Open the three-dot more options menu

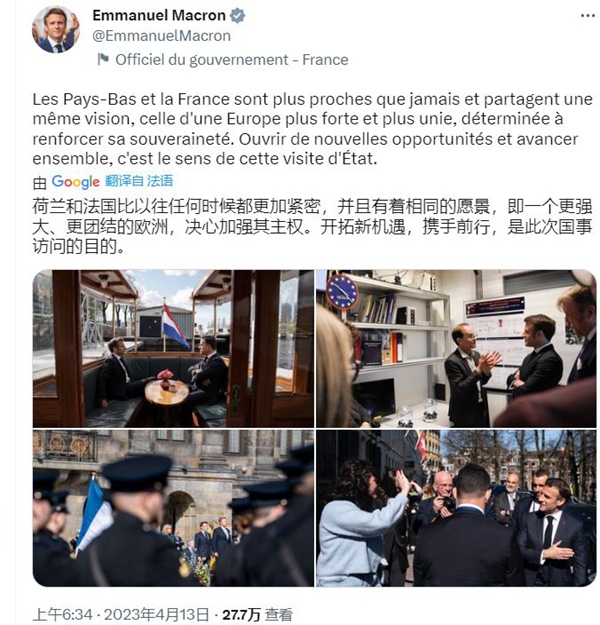(x=587, y=16)
